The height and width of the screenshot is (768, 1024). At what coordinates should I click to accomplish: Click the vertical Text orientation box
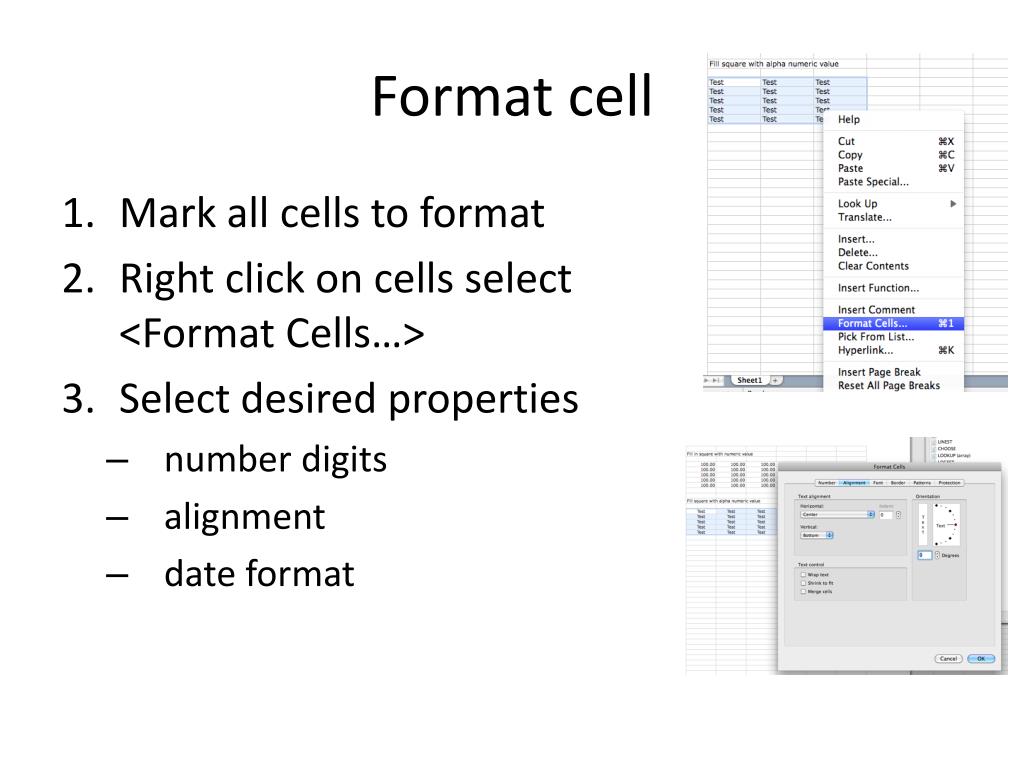pos(923,524)
